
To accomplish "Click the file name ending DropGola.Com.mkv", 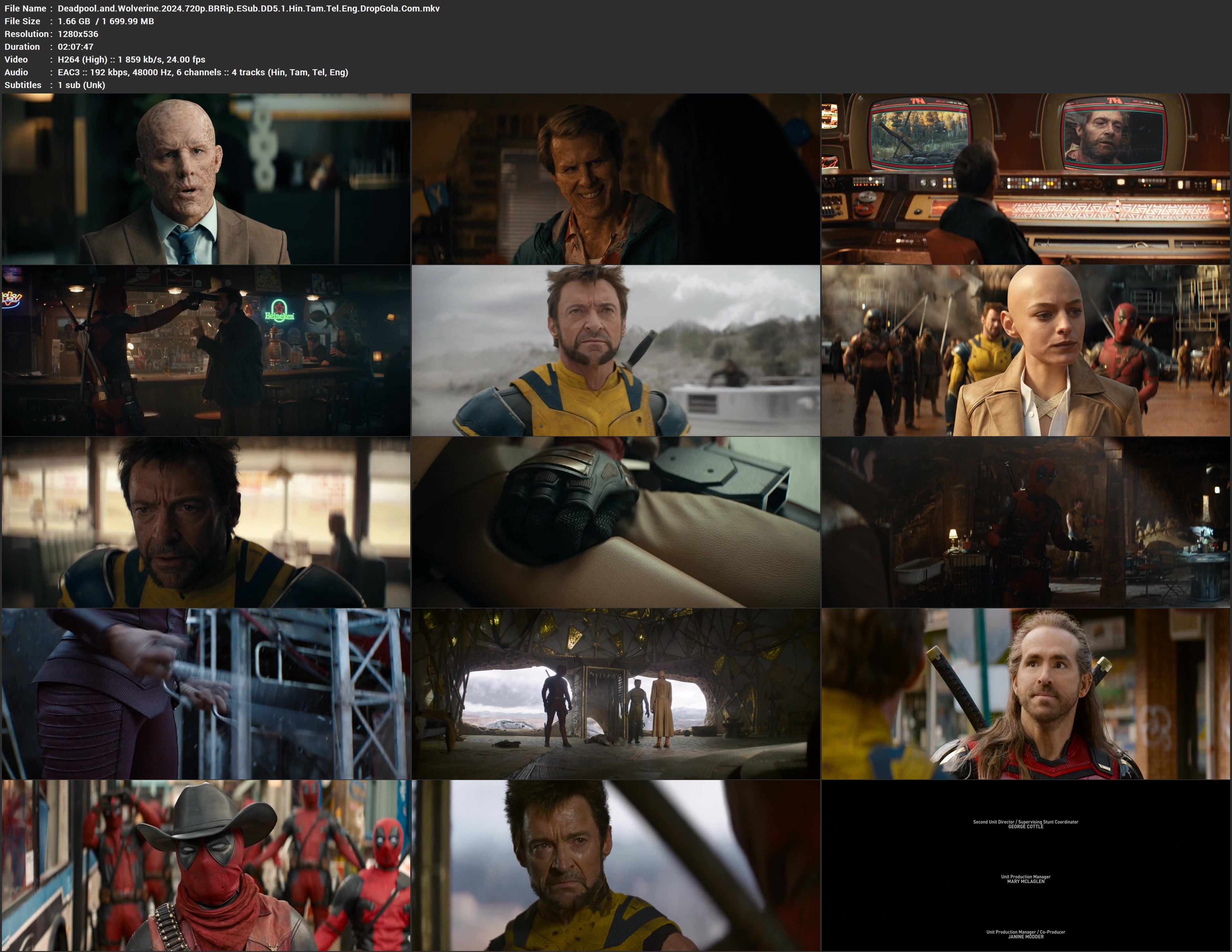I will click(249, 9).
